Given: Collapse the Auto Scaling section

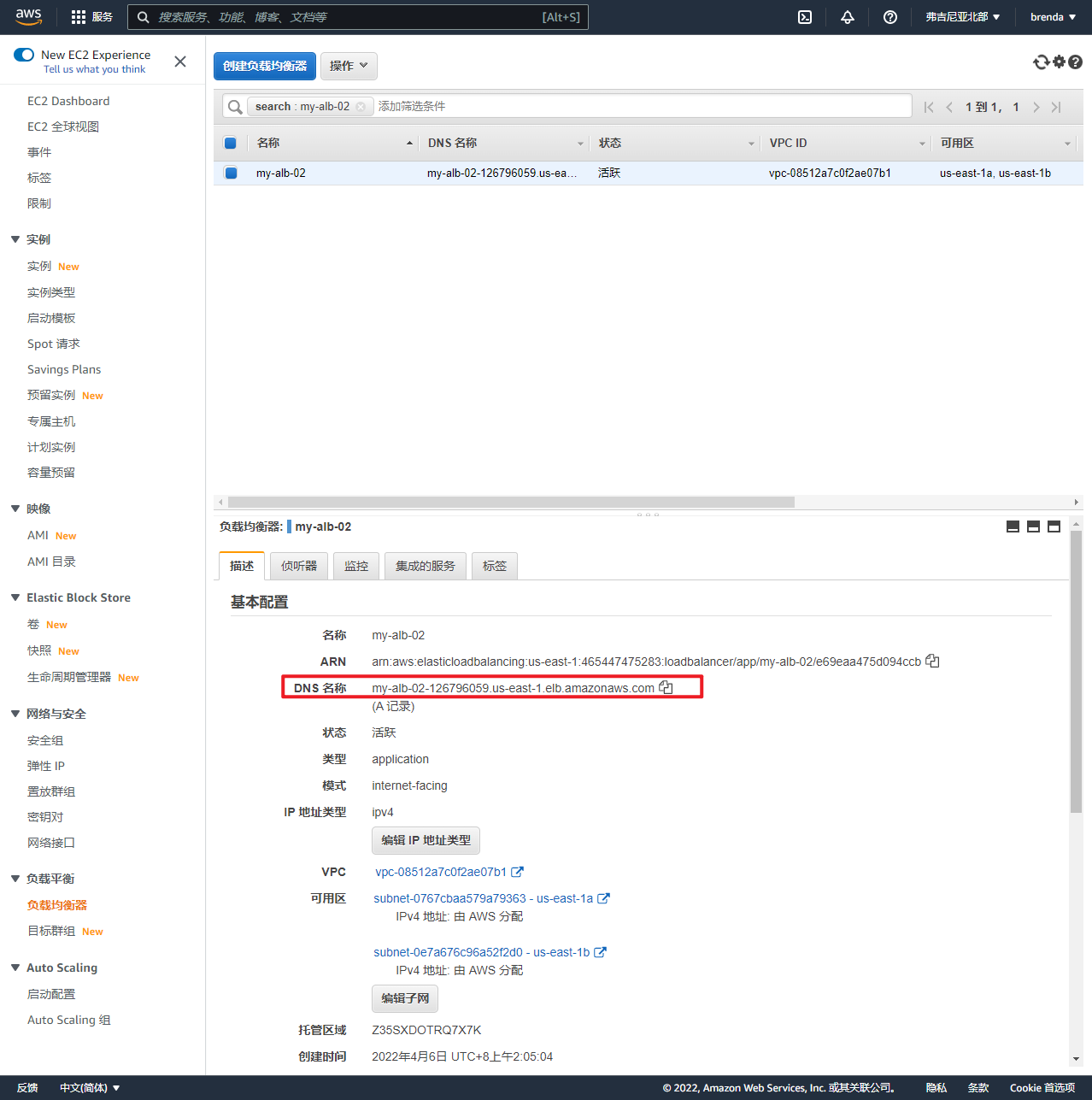Looking at the screenshot, I should [15, 968].
